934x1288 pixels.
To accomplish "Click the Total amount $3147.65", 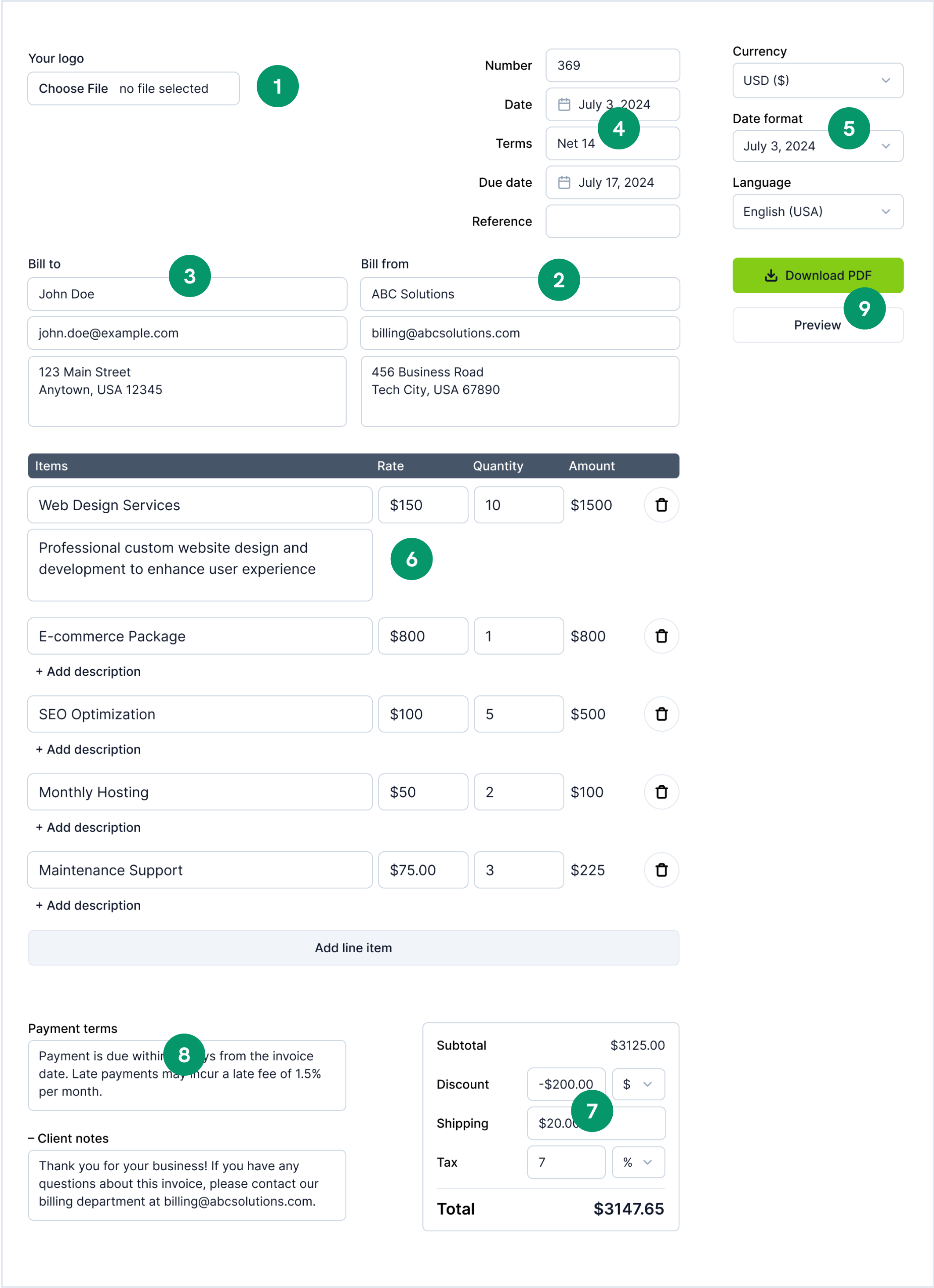I will point(629,1209).
